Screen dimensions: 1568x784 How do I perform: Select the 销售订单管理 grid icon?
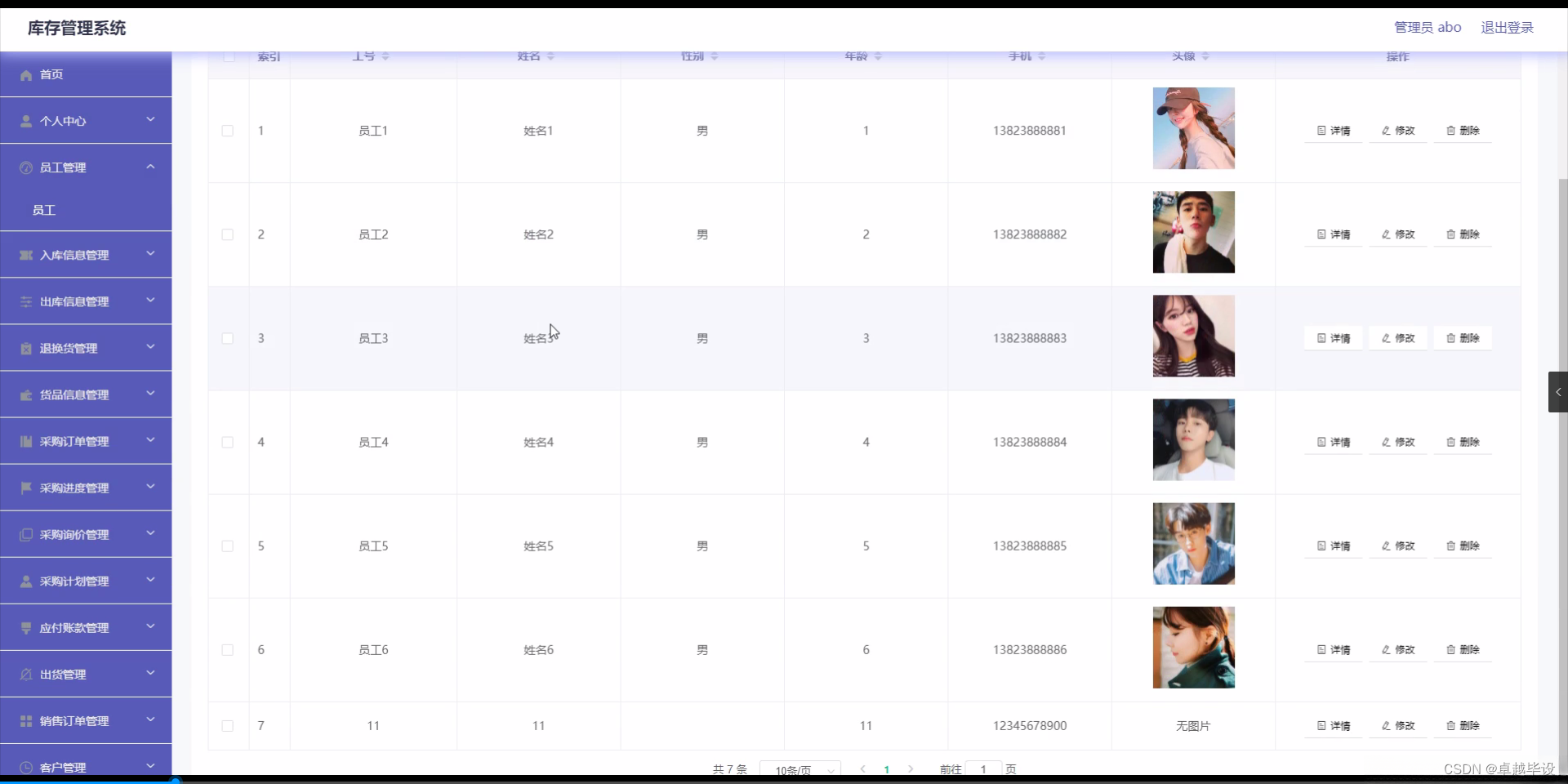pos(25,720)
